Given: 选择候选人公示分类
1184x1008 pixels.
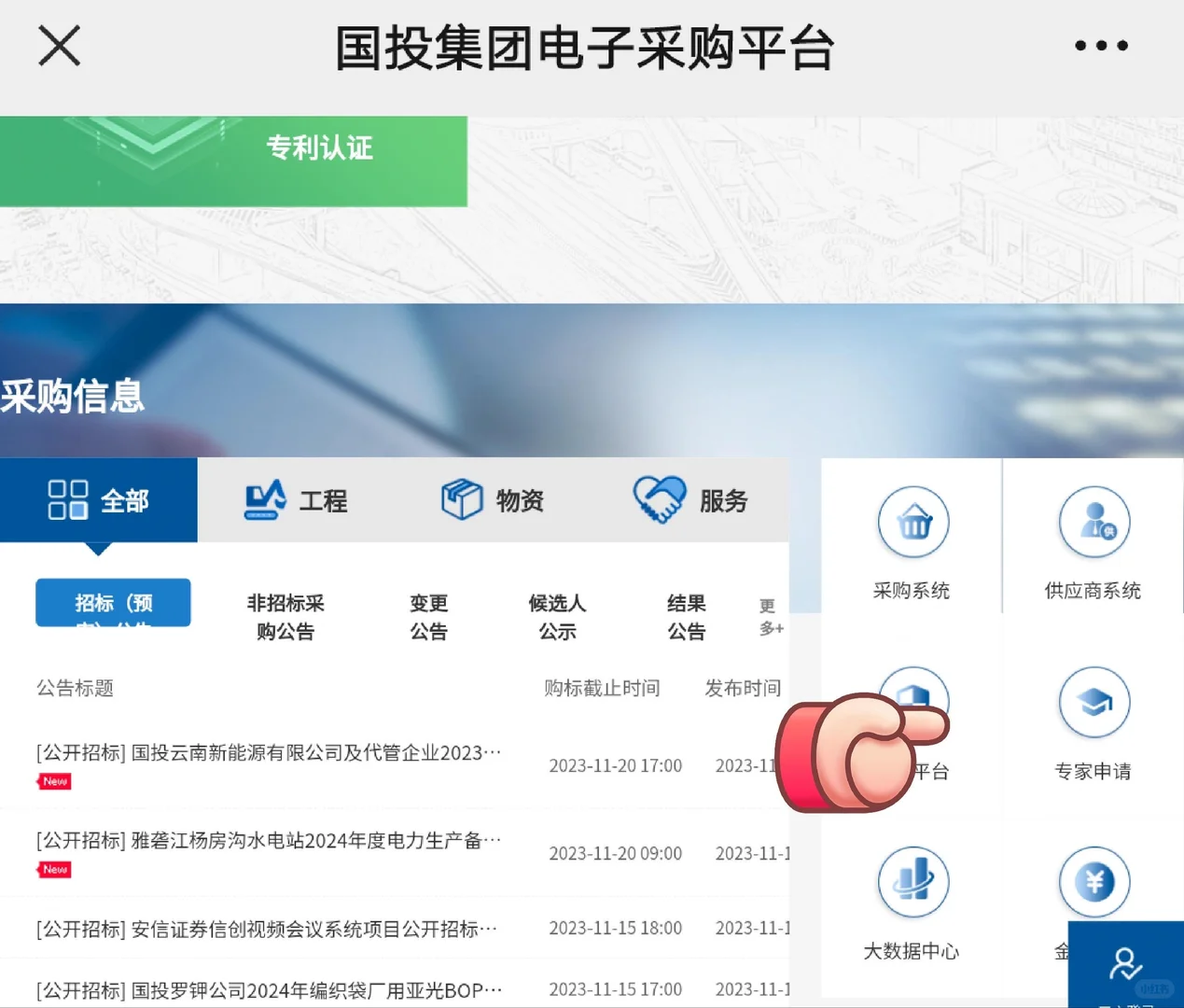Looking at the screenshot, I should click(557, 617).
